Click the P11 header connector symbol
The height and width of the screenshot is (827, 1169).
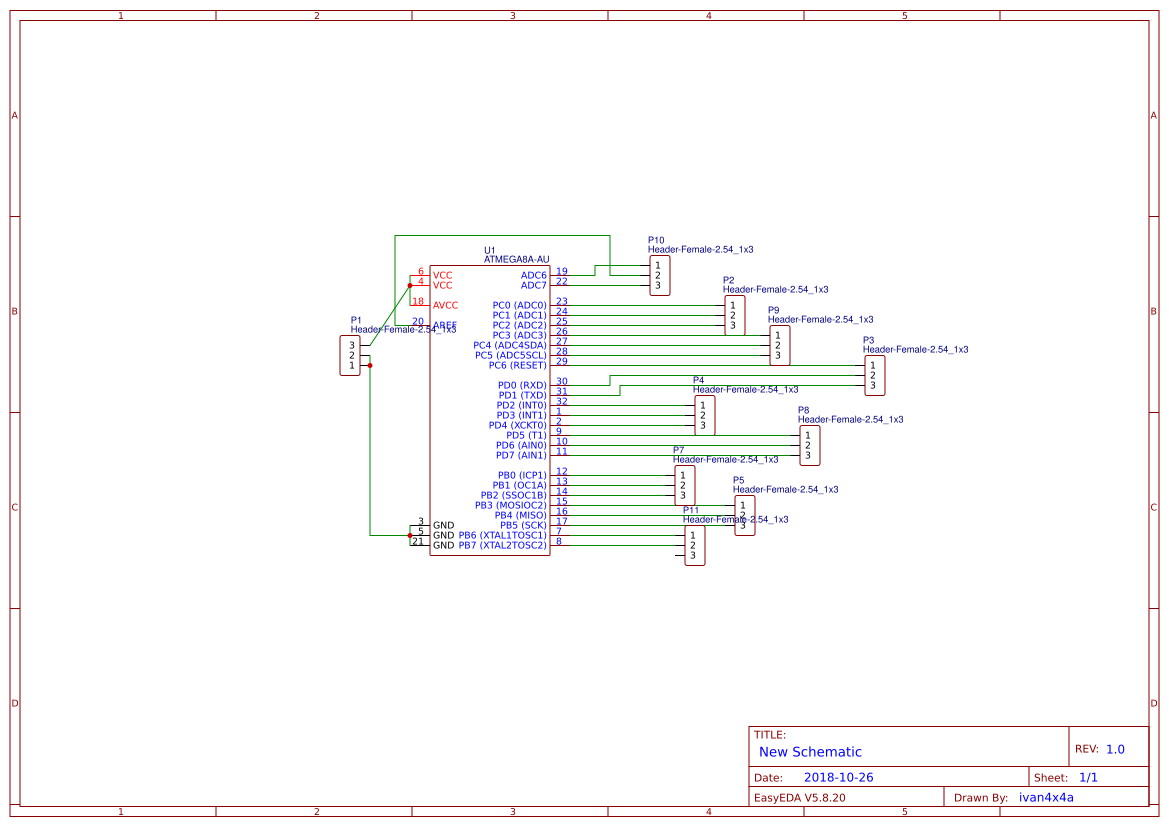pyautogui.click(x=694, y=545)
